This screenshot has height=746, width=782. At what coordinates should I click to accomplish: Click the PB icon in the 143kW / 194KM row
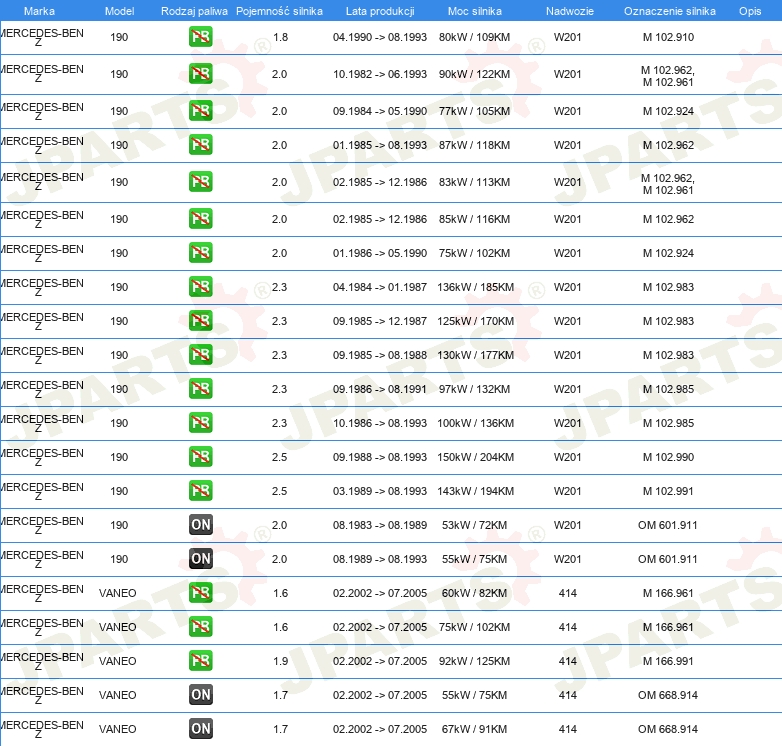(201, 491)
